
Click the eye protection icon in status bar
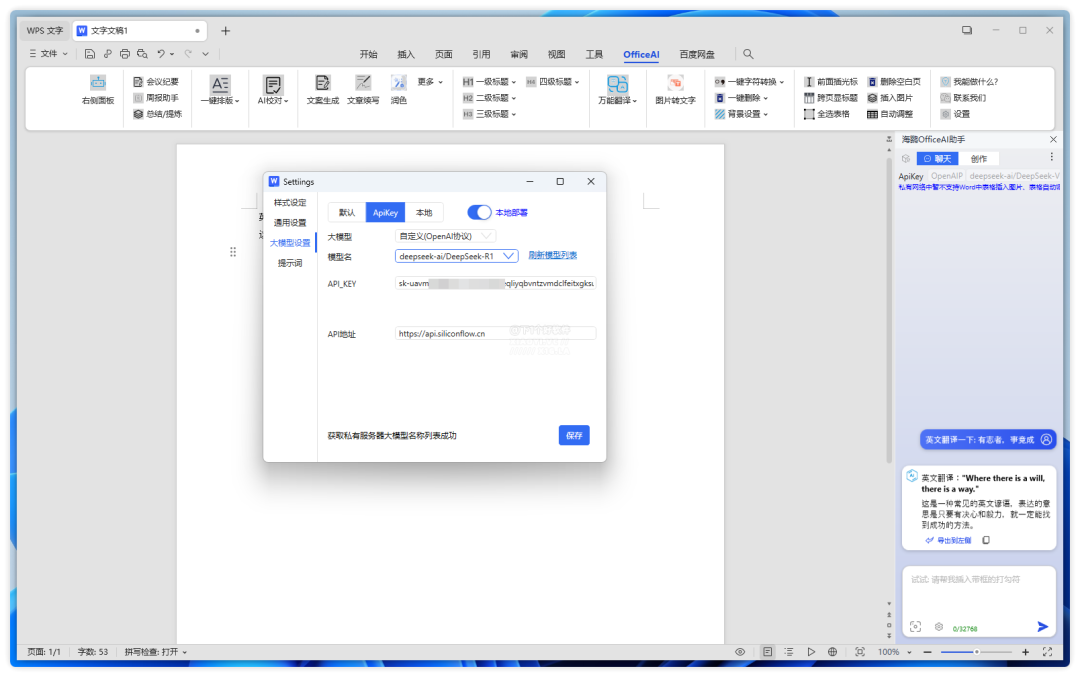pos(740,652)
